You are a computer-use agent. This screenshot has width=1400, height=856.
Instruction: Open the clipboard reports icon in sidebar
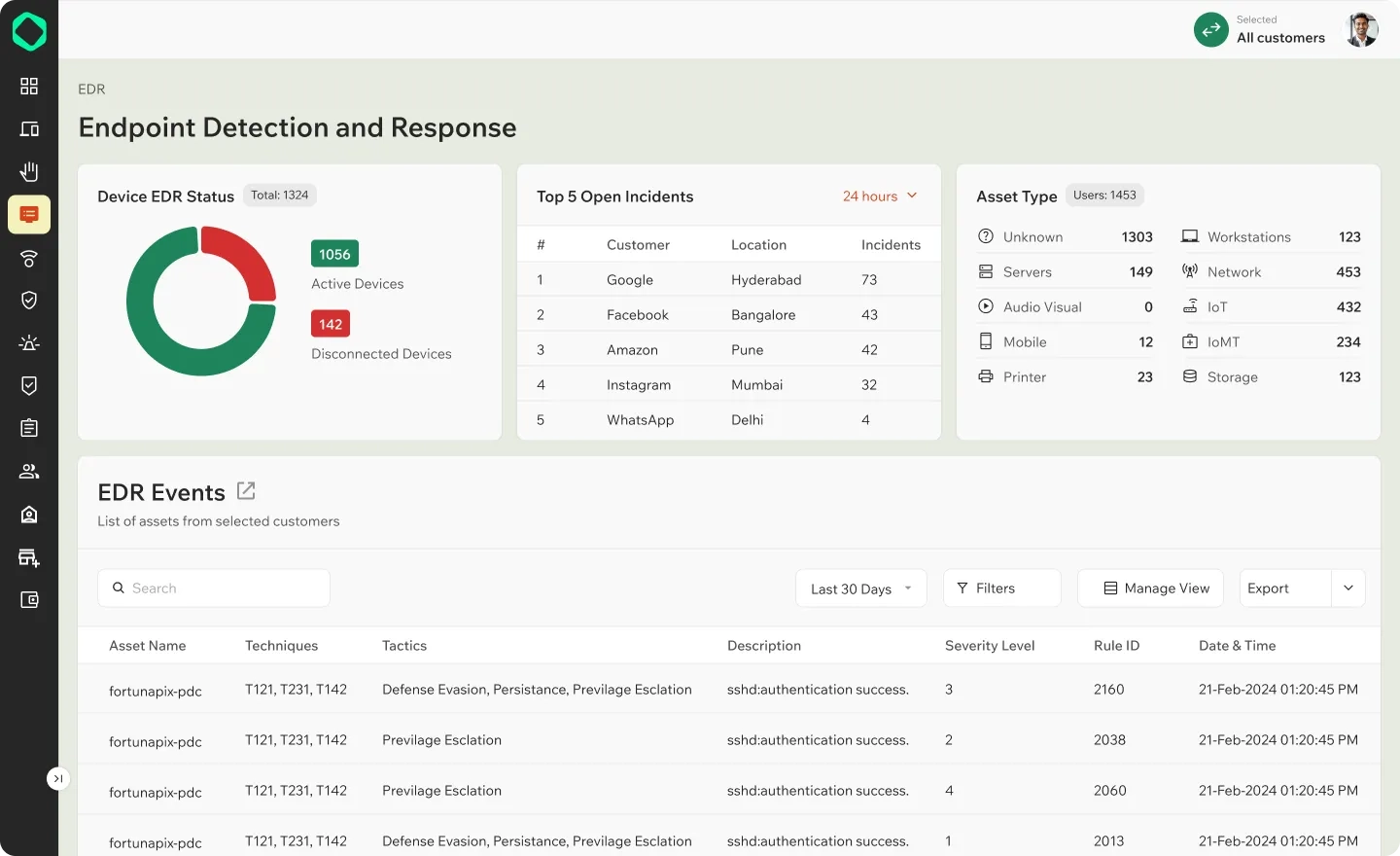tap(29, 428)
